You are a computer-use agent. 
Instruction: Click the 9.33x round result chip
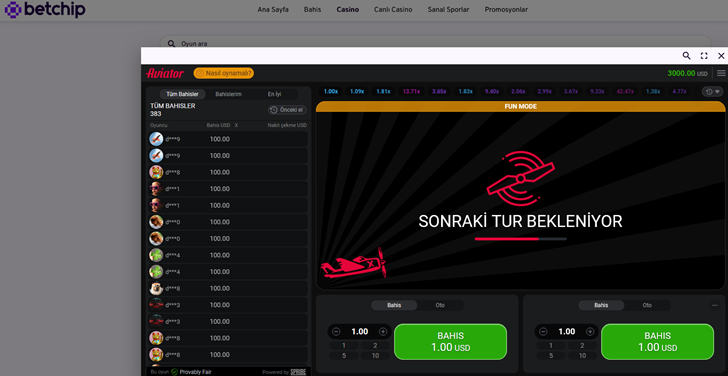pos(597,91)
